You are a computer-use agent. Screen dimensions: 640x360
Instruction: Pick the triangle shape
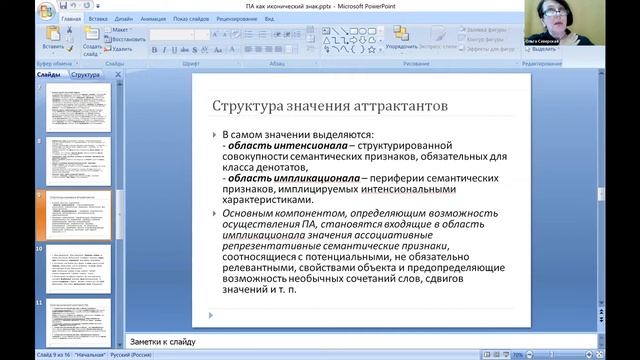click(x=326, y=40)
